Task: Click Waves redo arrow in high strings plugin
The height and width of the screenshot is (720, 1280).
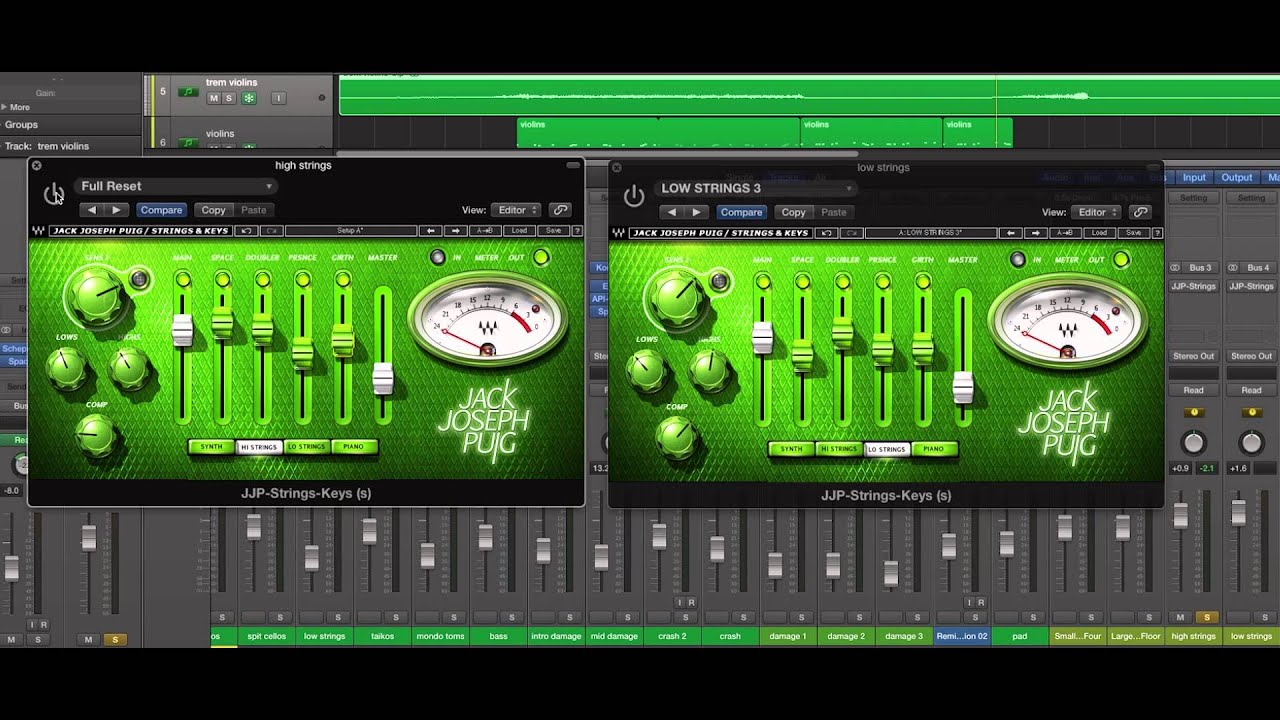Action: point(271,231)
